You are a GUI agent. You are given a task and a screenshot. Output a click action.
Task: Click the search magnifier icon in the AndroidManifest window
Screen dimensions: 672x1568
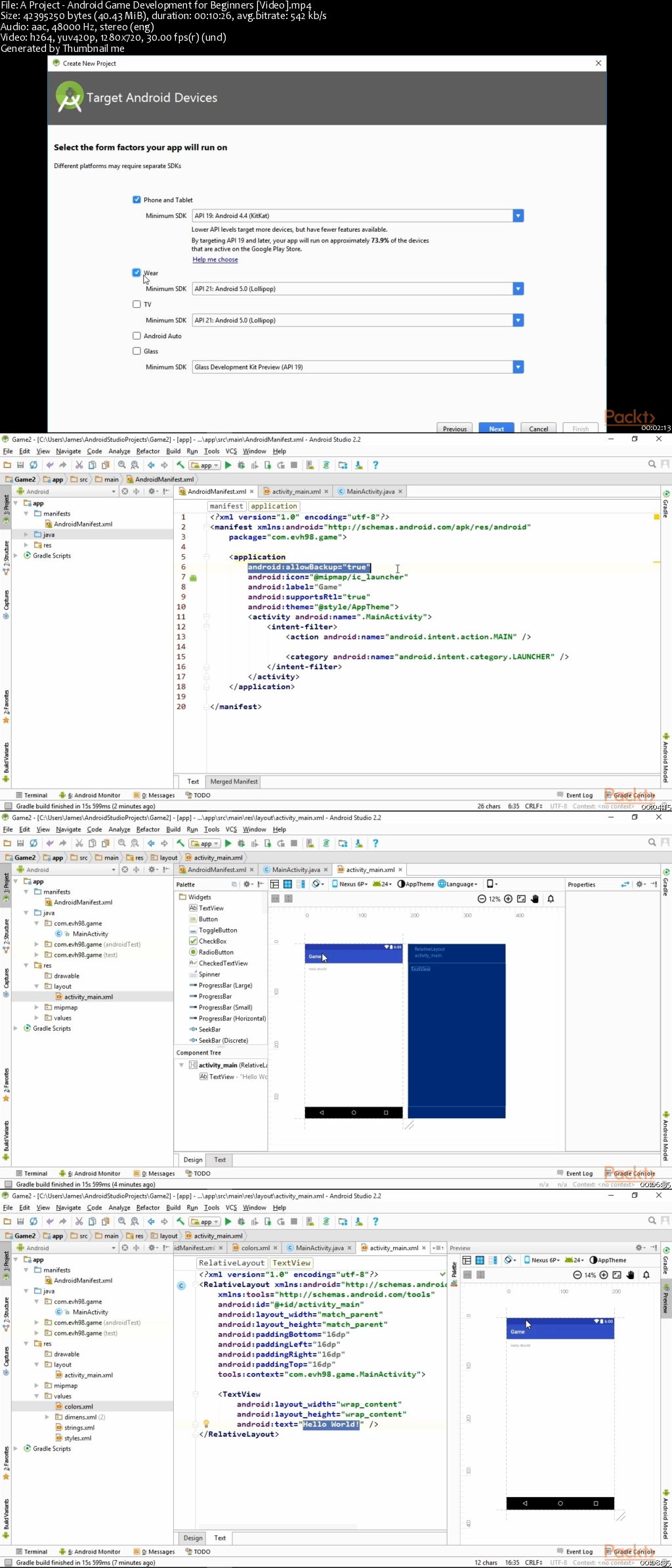[x=652, y=464]
